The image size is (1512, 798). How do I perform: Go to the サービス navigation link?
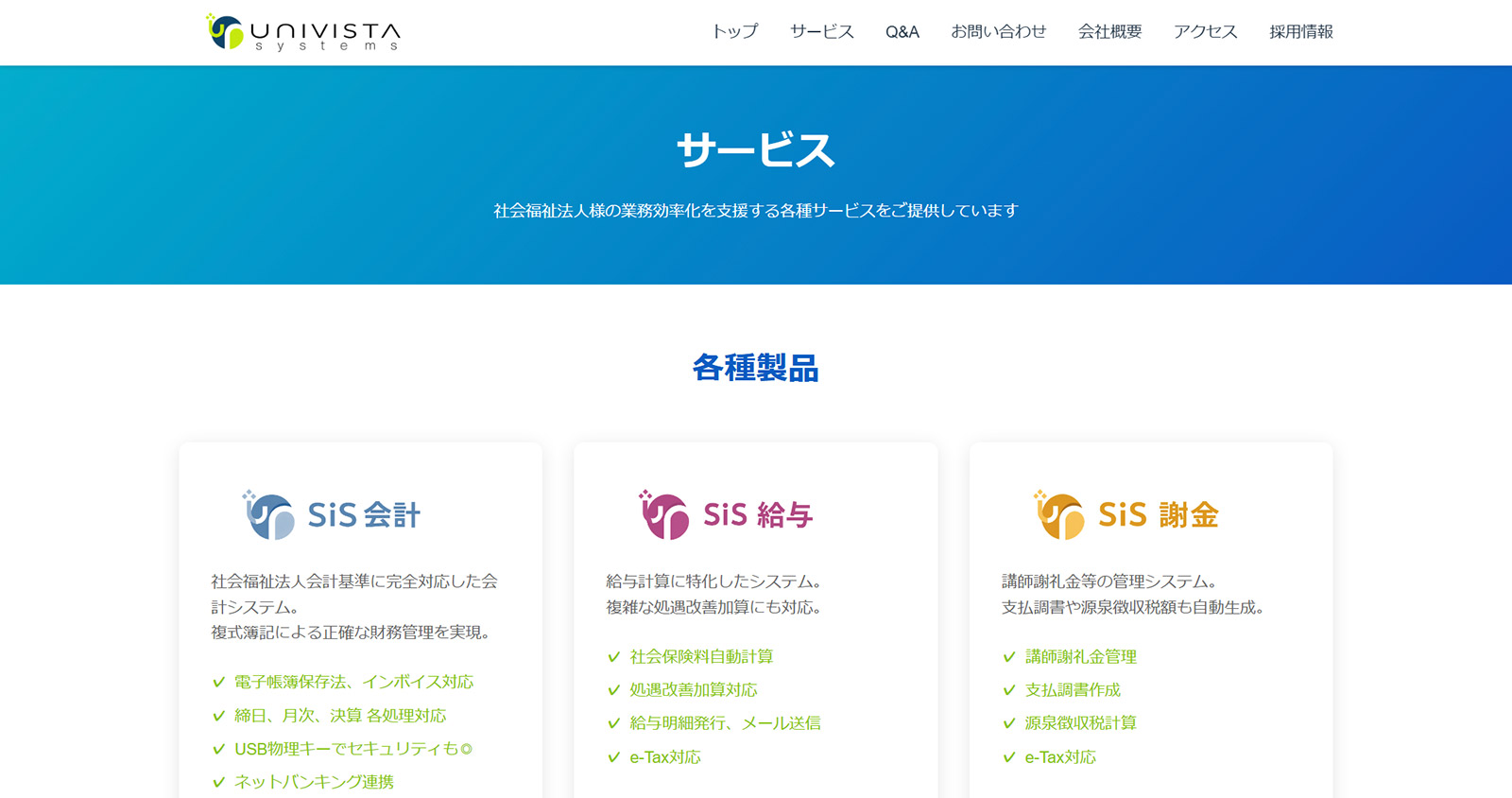(822, 32)
